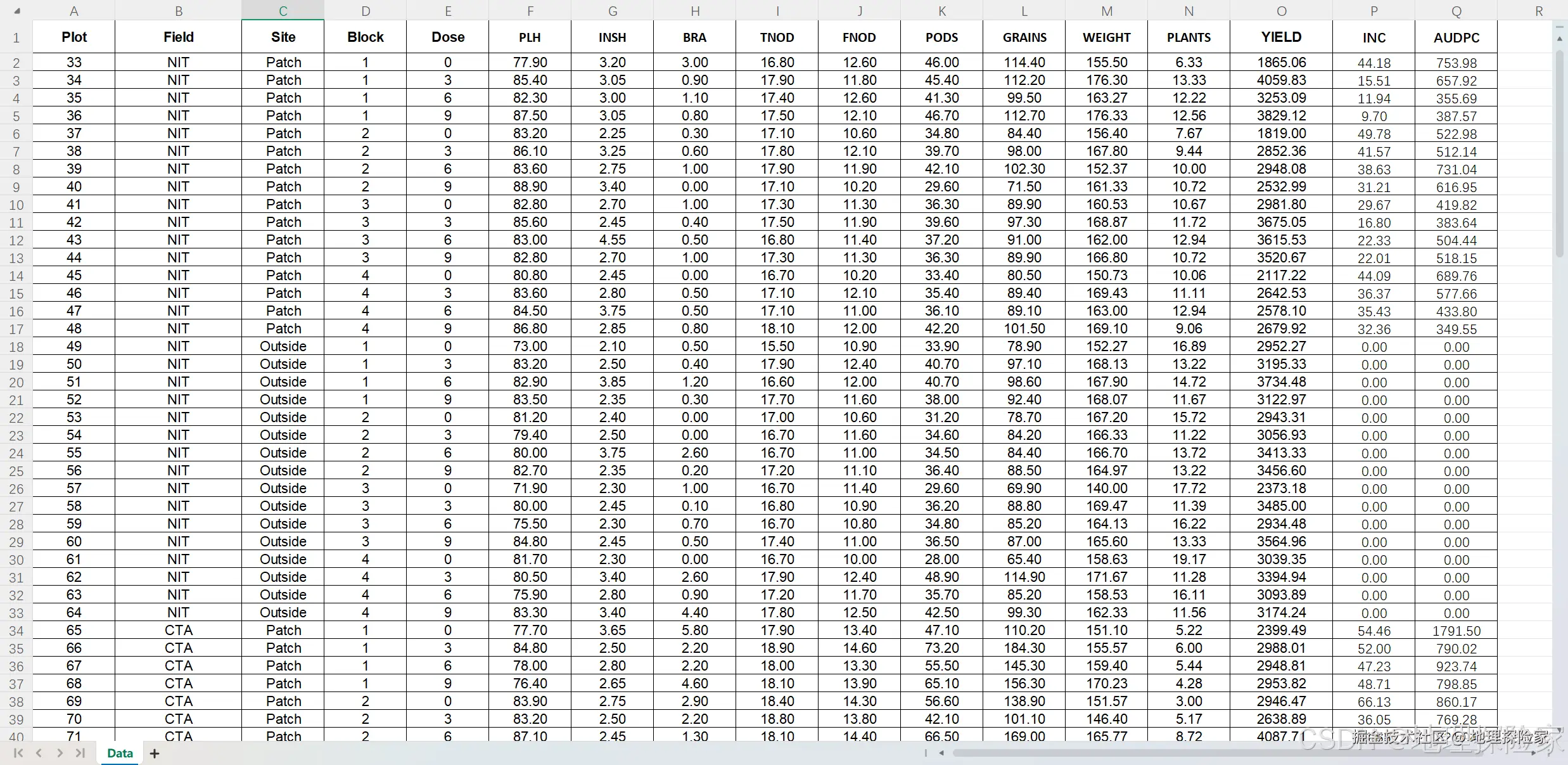This screenshot has width=1568, height=765.
Task: Select column A header
Action: [x=74, y=11]
